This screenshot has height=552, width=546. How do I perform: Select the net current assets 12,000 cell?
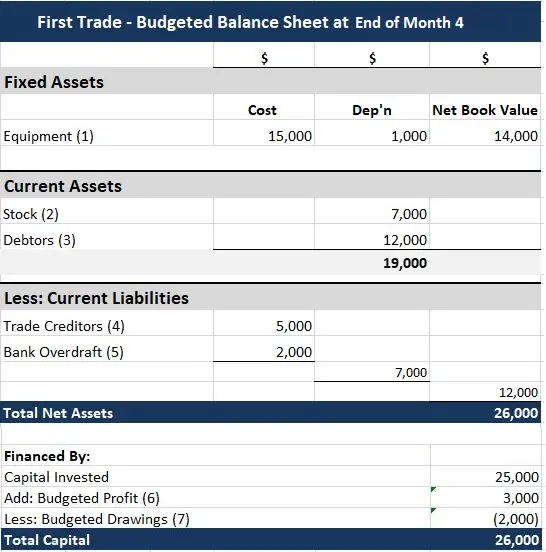485,392
